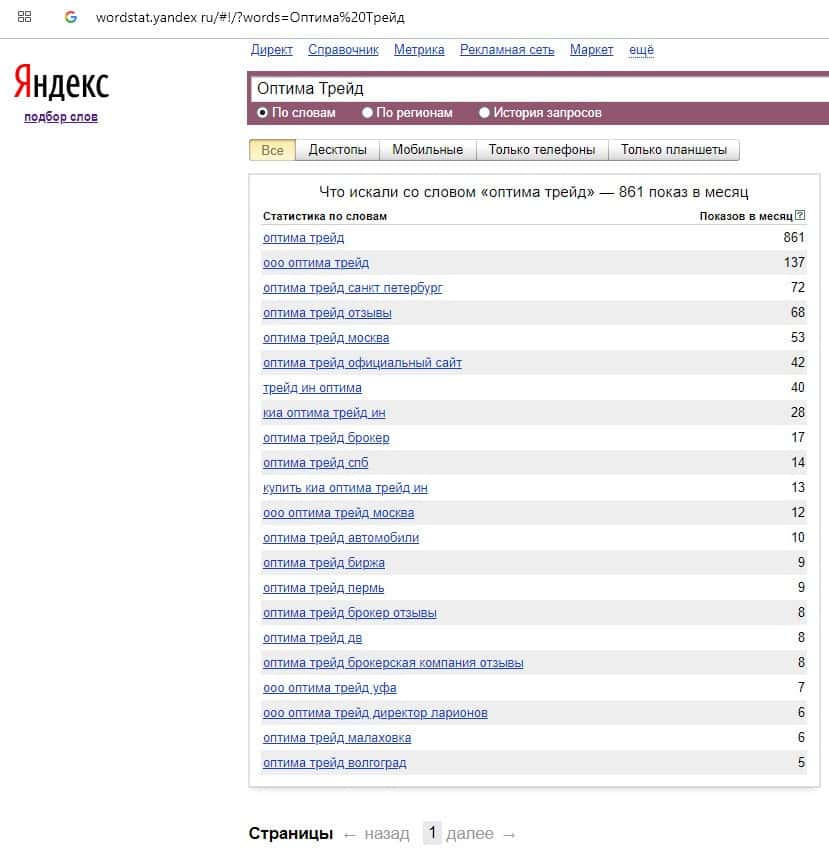The height and width of the screenshot is (856, 829).
Task: Click the 861 impressions count value
Action: [794, 237]
